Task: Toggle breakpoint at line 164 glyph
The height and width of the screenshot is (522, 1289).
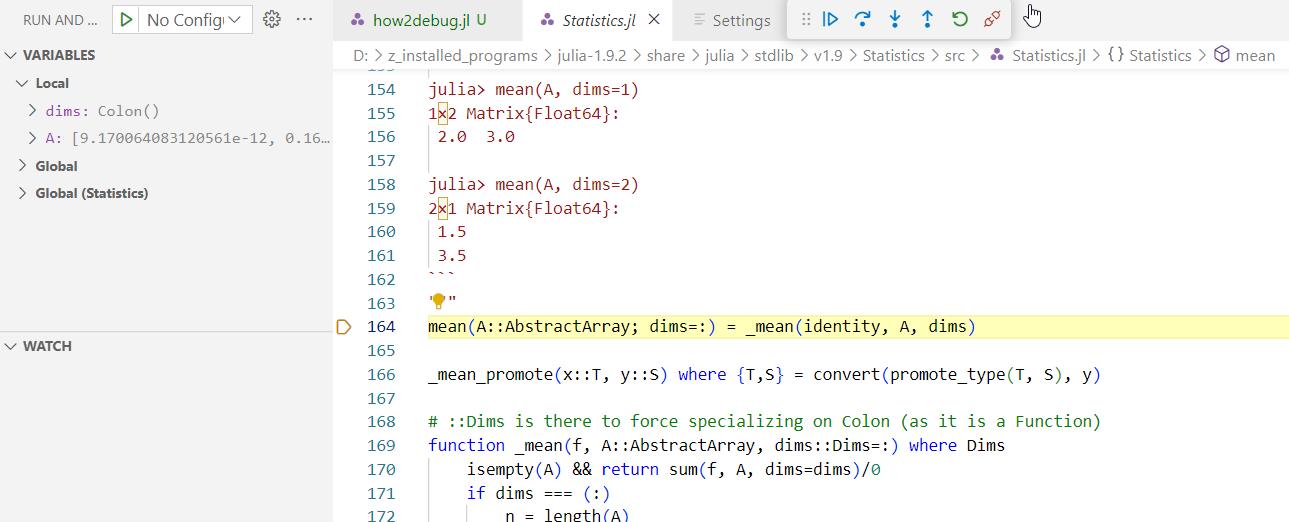Action: [x=344, y=327]
